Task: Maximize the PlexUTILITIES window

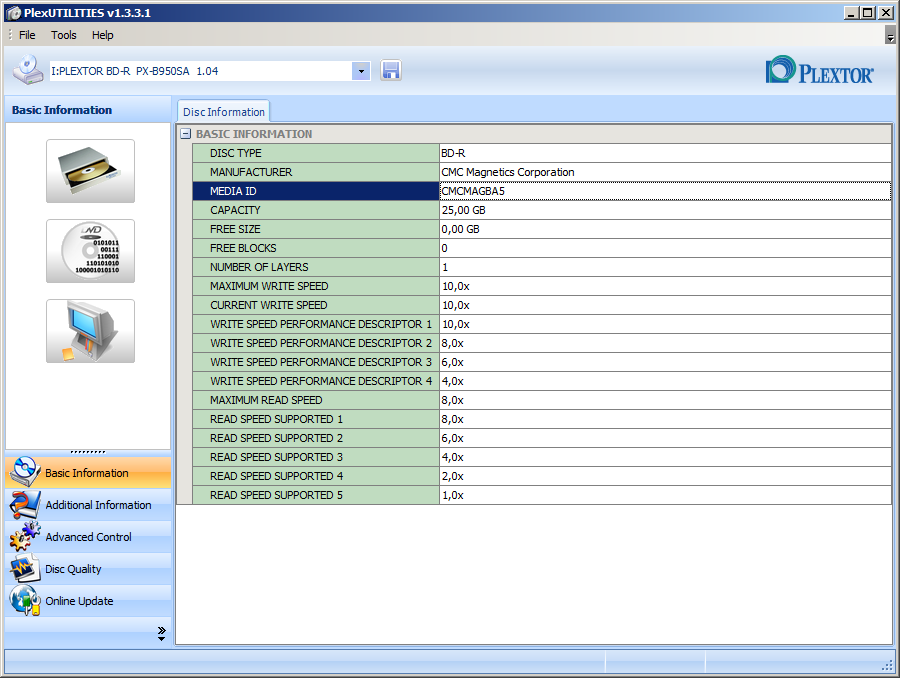Action: 868,13
